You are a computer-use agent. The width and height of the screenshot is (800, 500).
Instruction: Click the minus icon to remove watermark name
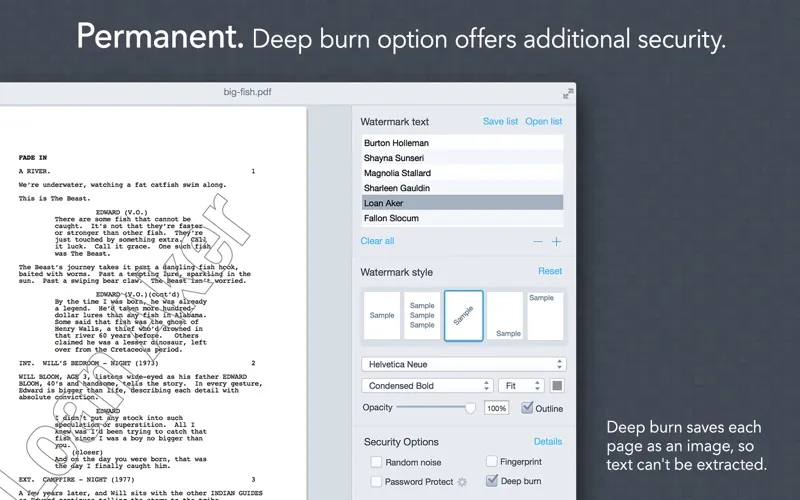(x=538, y=242)
